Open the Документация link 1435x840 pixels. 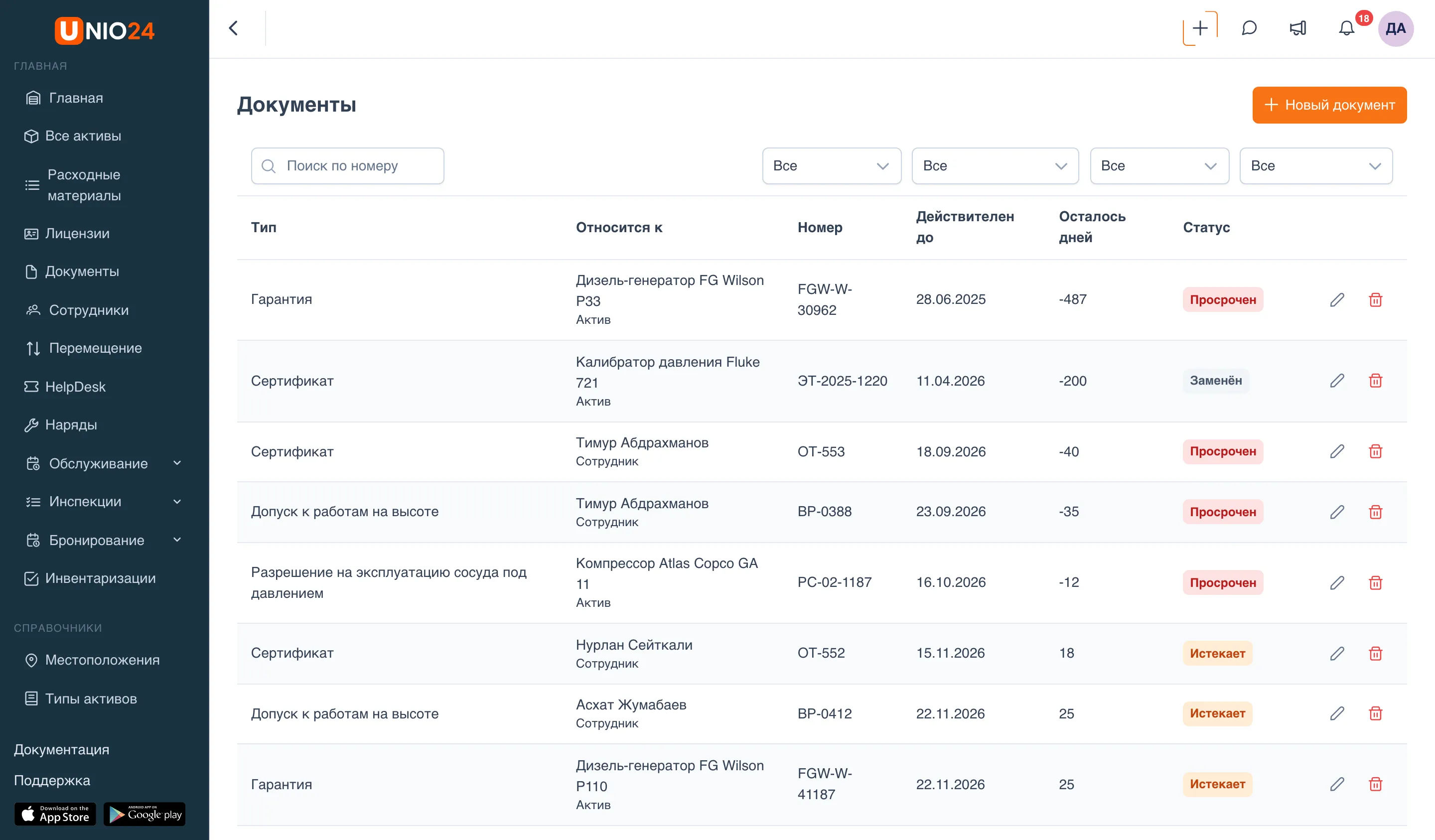tap(61, 749)
